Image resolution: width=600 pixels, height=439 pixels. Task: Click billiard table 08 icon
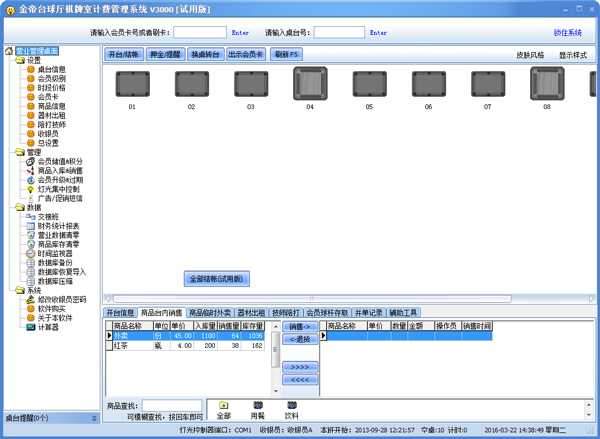tap(547, 87)
